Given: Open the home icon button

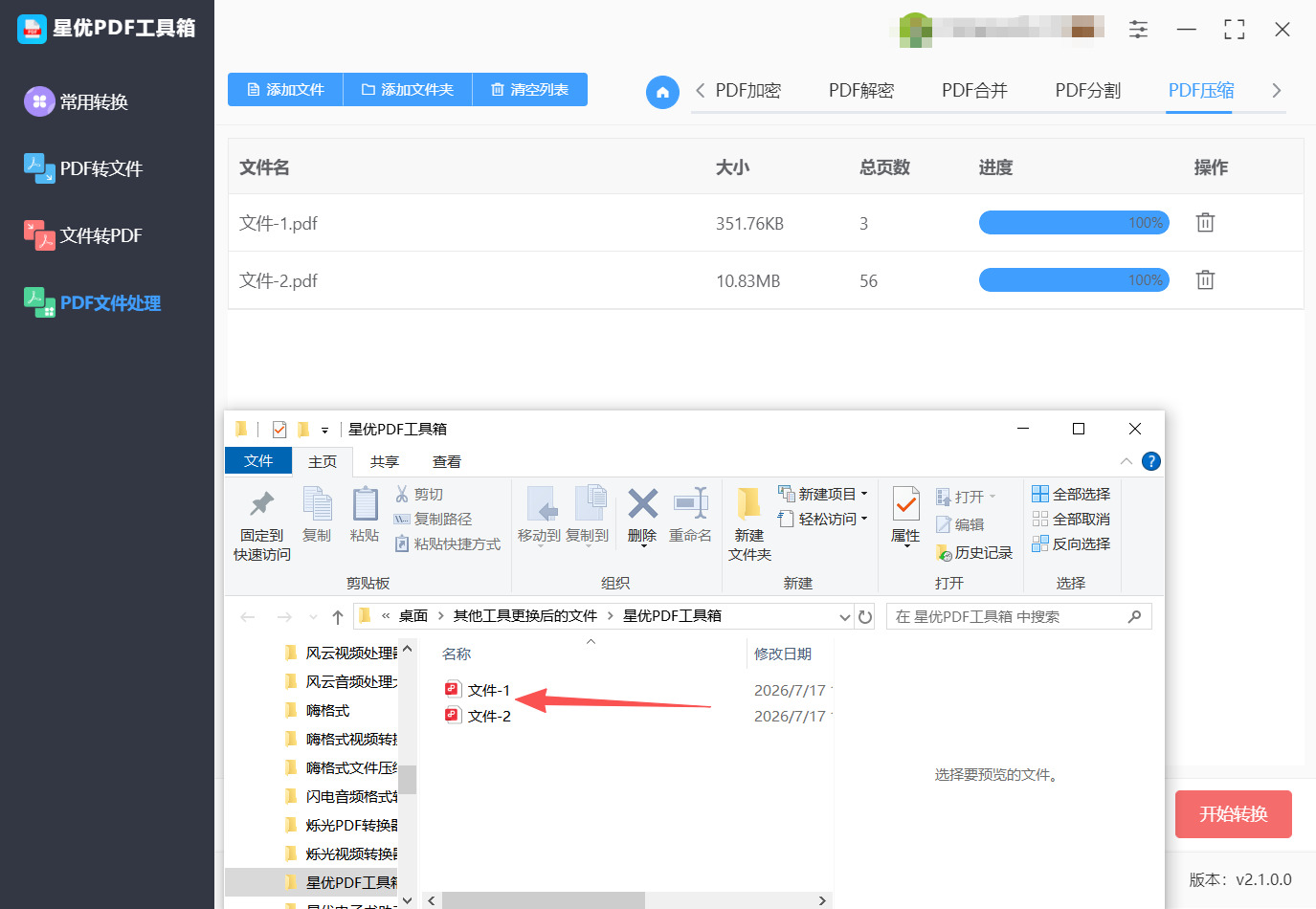Looking at the screenshot, I should click(x=662, y=92).
